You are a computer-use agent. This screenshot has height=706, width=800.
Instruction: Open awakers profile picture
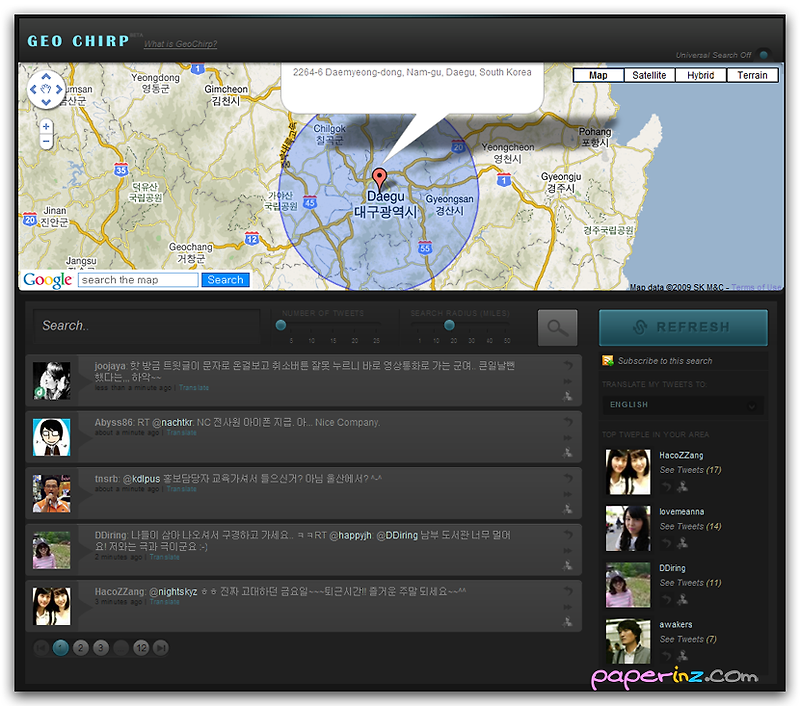pos(628,641)
